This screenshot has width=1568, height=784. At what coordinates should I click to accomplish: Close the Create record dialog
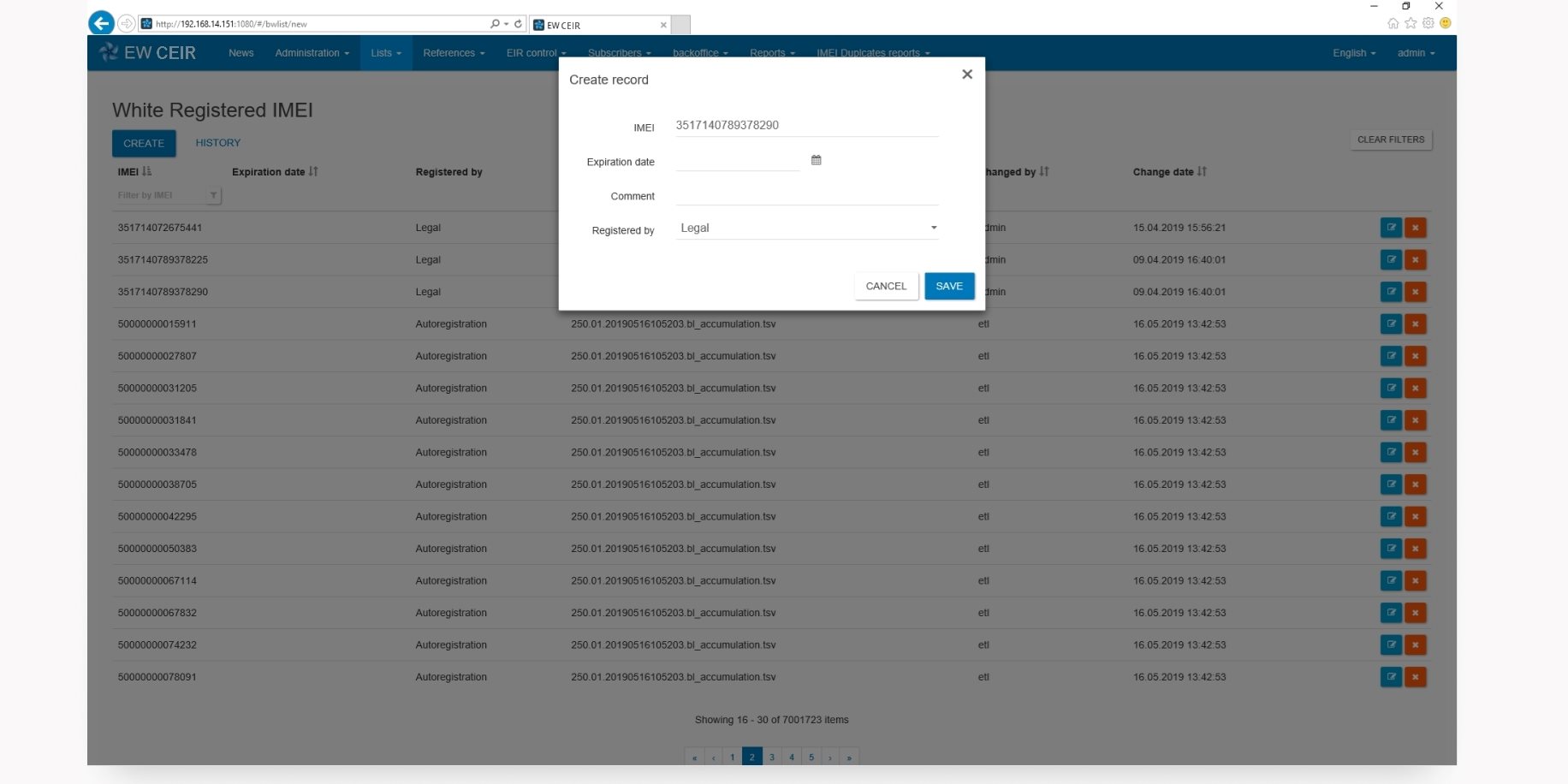(966, 74)
